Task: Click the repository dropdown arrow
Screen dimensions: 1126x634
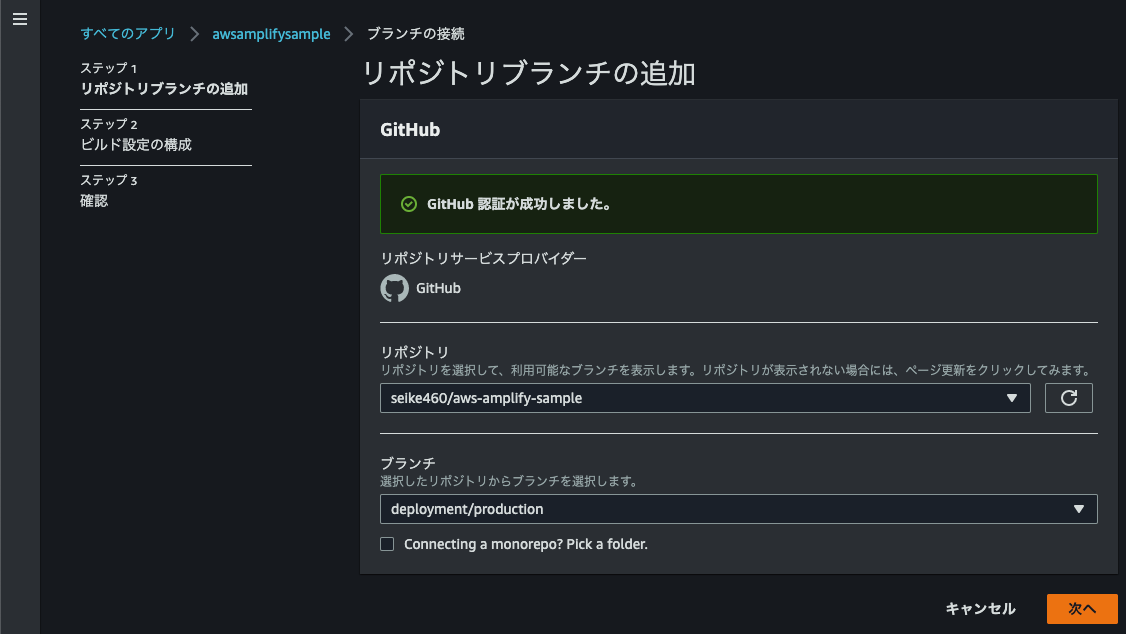Action: click(1011, 398)
